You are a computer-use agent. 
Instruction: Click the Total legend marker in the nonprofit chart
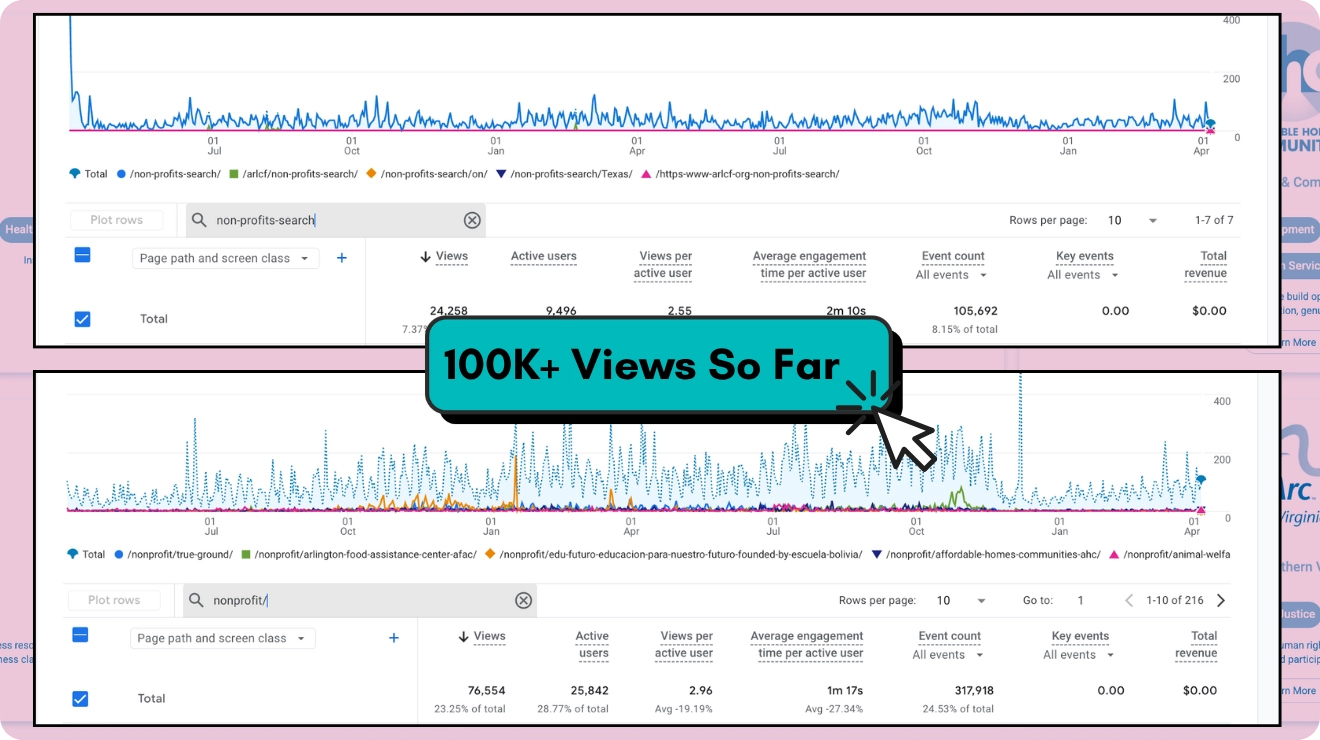click(x=72, y=554)
